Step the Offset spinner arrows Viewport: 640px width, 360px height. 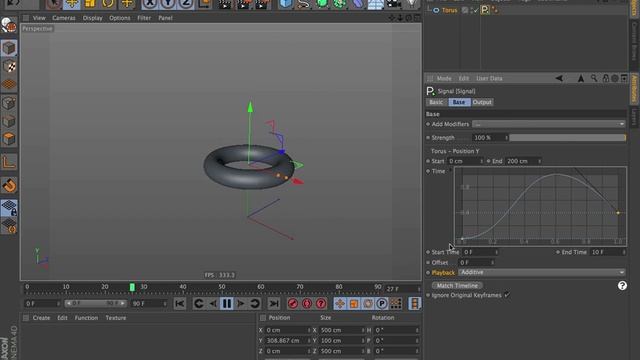pos(492,262)
